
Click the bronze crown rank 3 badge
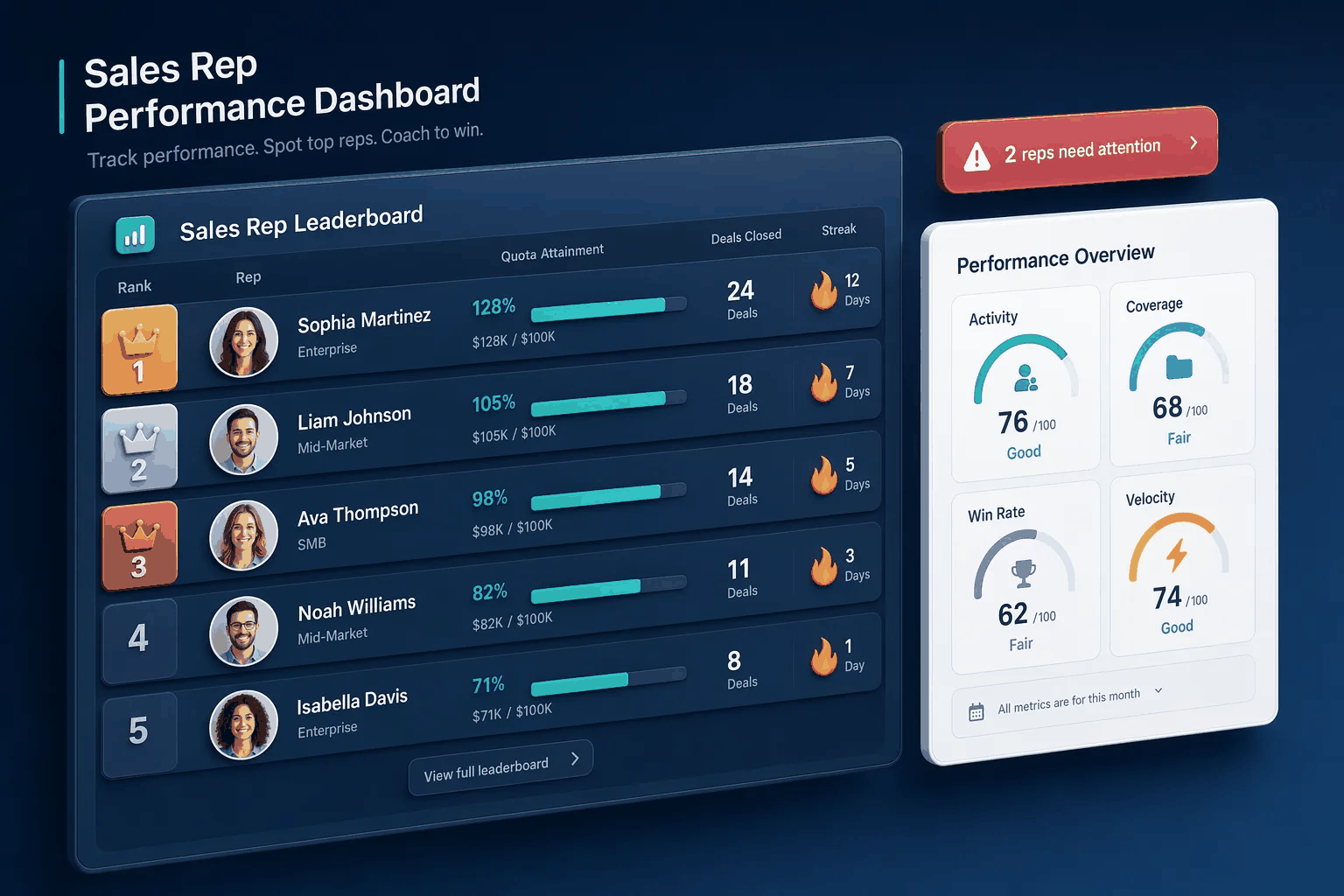click(139, 545)
